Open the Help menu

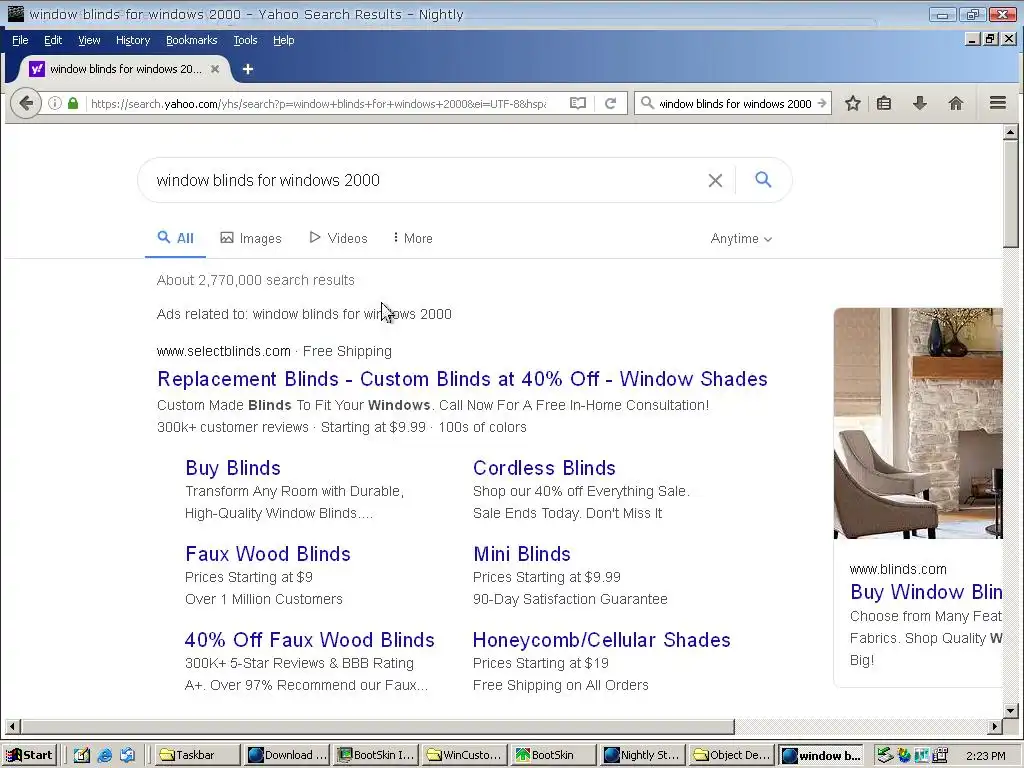(283, 40)
